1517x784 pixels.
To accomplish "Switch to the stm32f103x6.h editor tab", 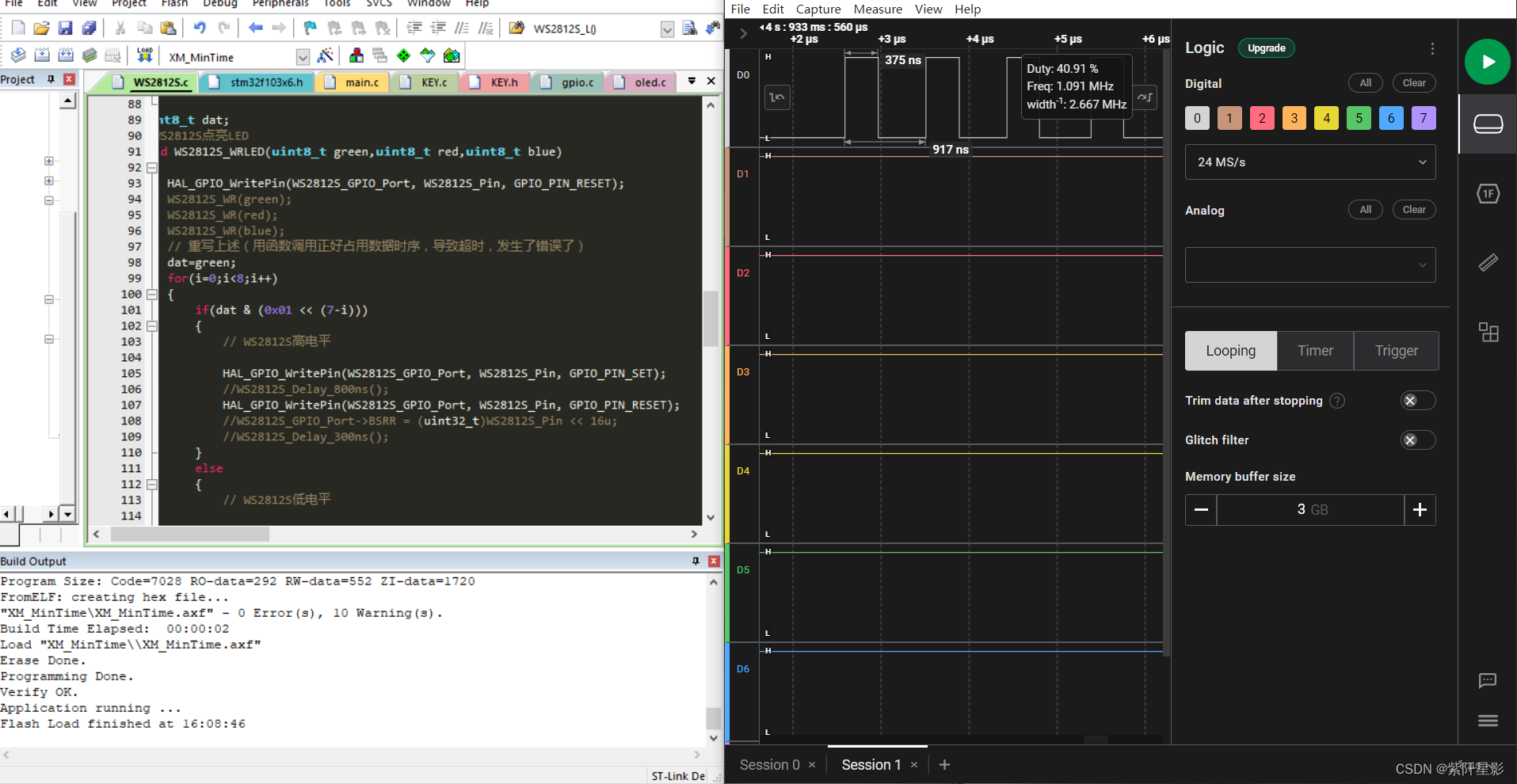I will 257,82.
